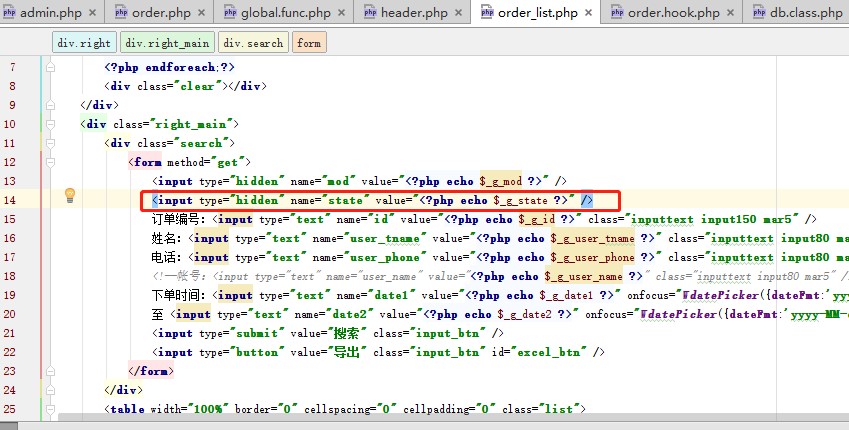Click the 搜索 submit value on line 21

click(347, 333)
